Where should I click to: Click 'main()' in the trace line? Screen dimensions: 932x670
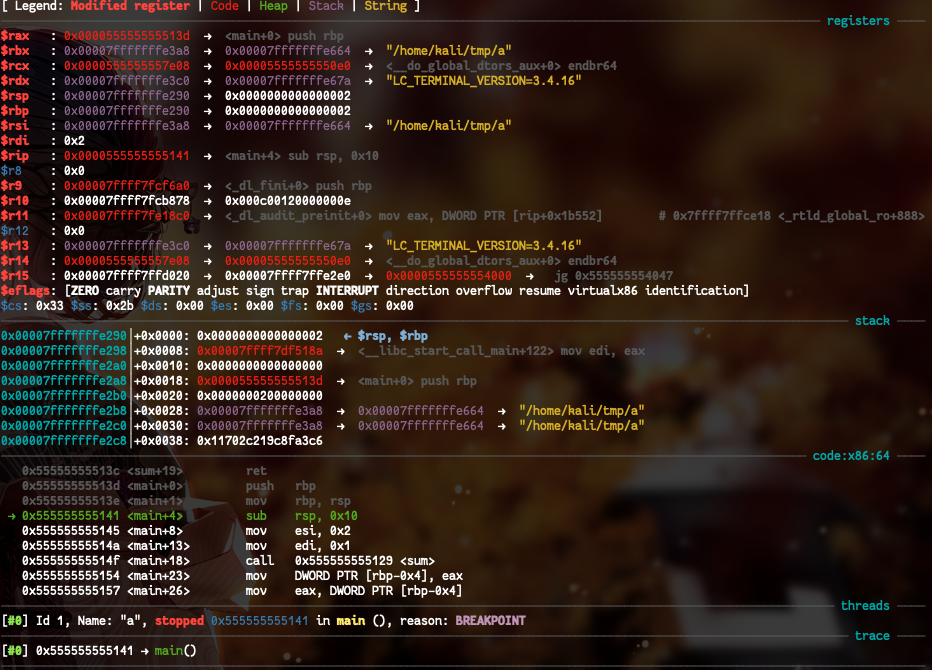(175, 650)
